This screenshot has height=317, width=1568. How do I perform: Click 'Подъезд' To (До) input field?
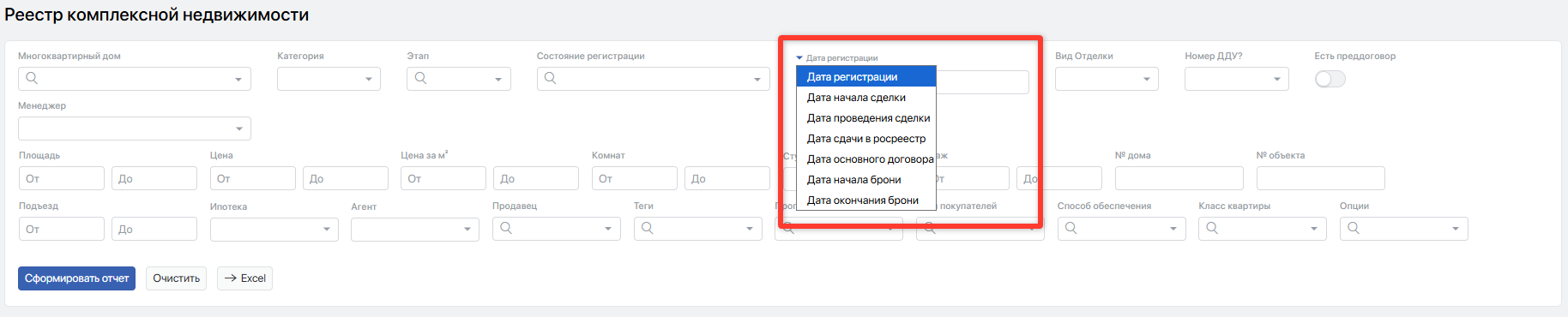click(x=154, y=229)
